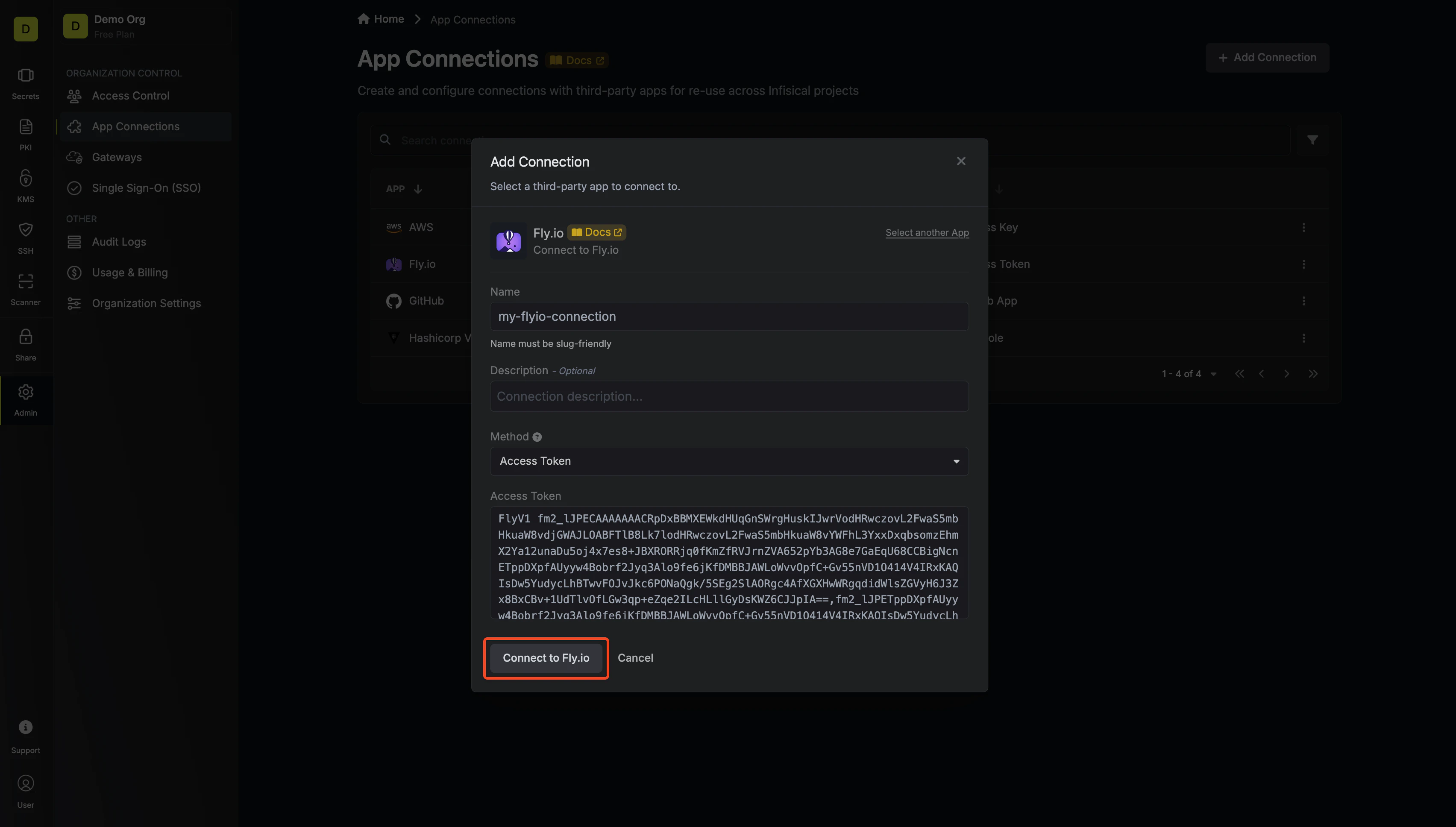This screenshot has width=1456, height=827.
Task: Cancel the Add Connection dialog
Action: pos(635,658)
